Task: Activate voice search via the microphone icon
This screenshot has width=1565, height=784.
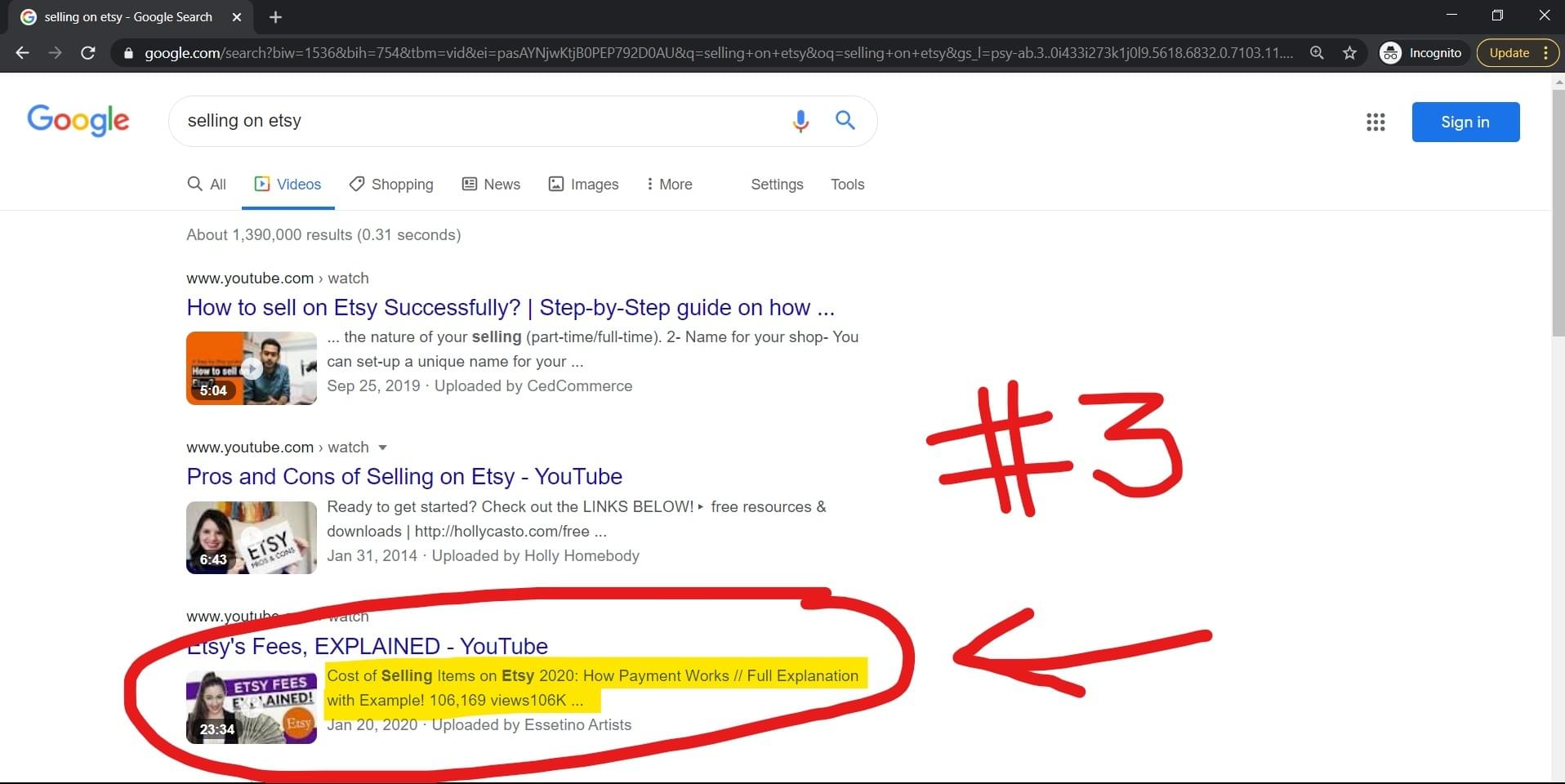Action: tap(801, 121)
